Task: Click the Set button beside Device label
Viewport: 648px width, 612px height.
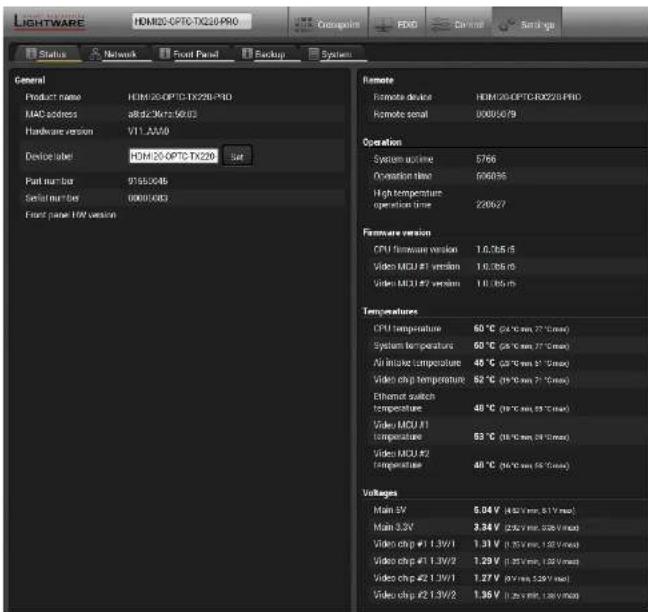Action: pyautogui.click(x=237, y=156)
